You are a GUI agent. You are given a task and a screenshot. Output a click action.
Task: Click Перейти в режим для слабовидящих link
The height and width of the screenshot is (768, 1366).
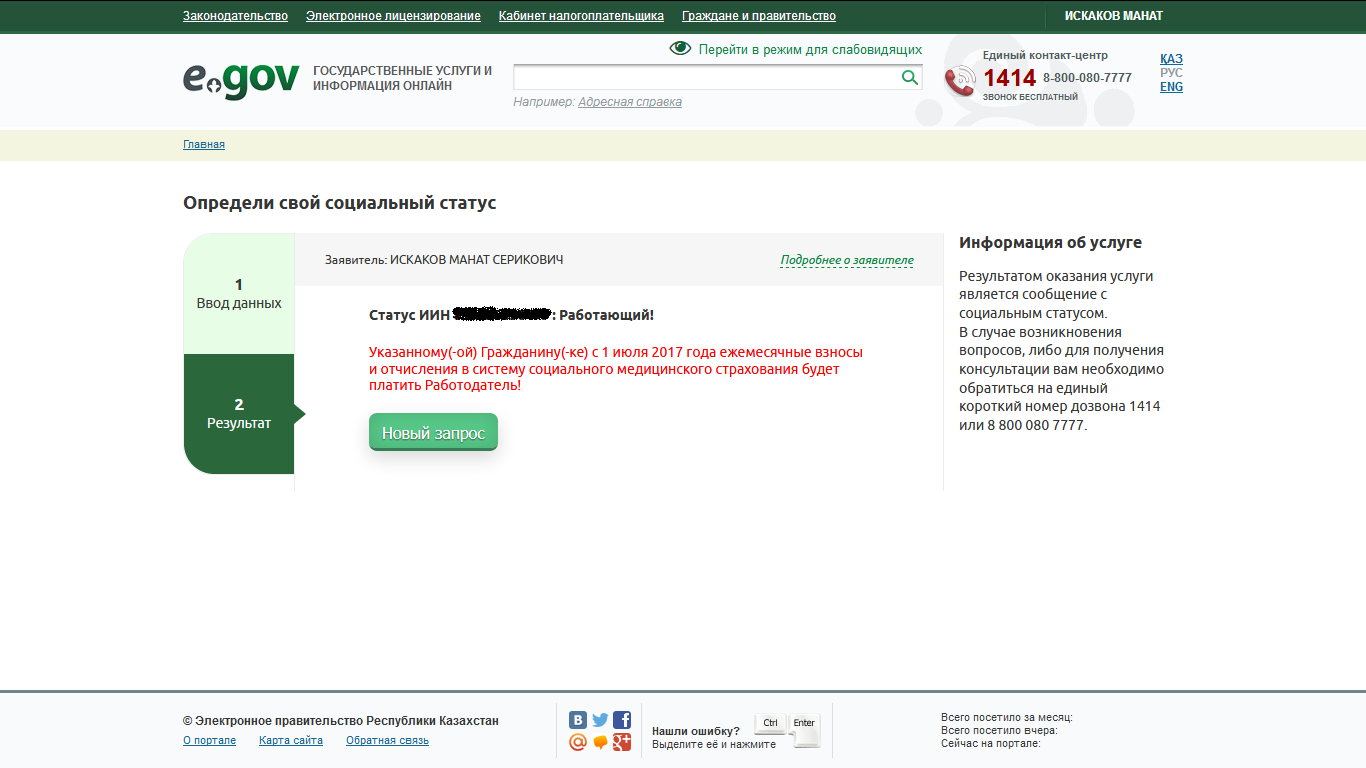(810, 49)
